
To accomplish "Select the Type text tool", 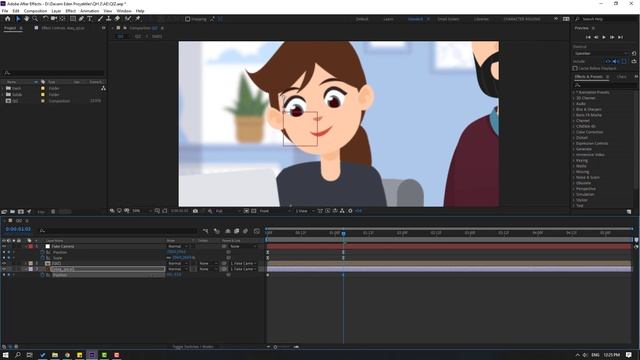I will click(89, 19).
